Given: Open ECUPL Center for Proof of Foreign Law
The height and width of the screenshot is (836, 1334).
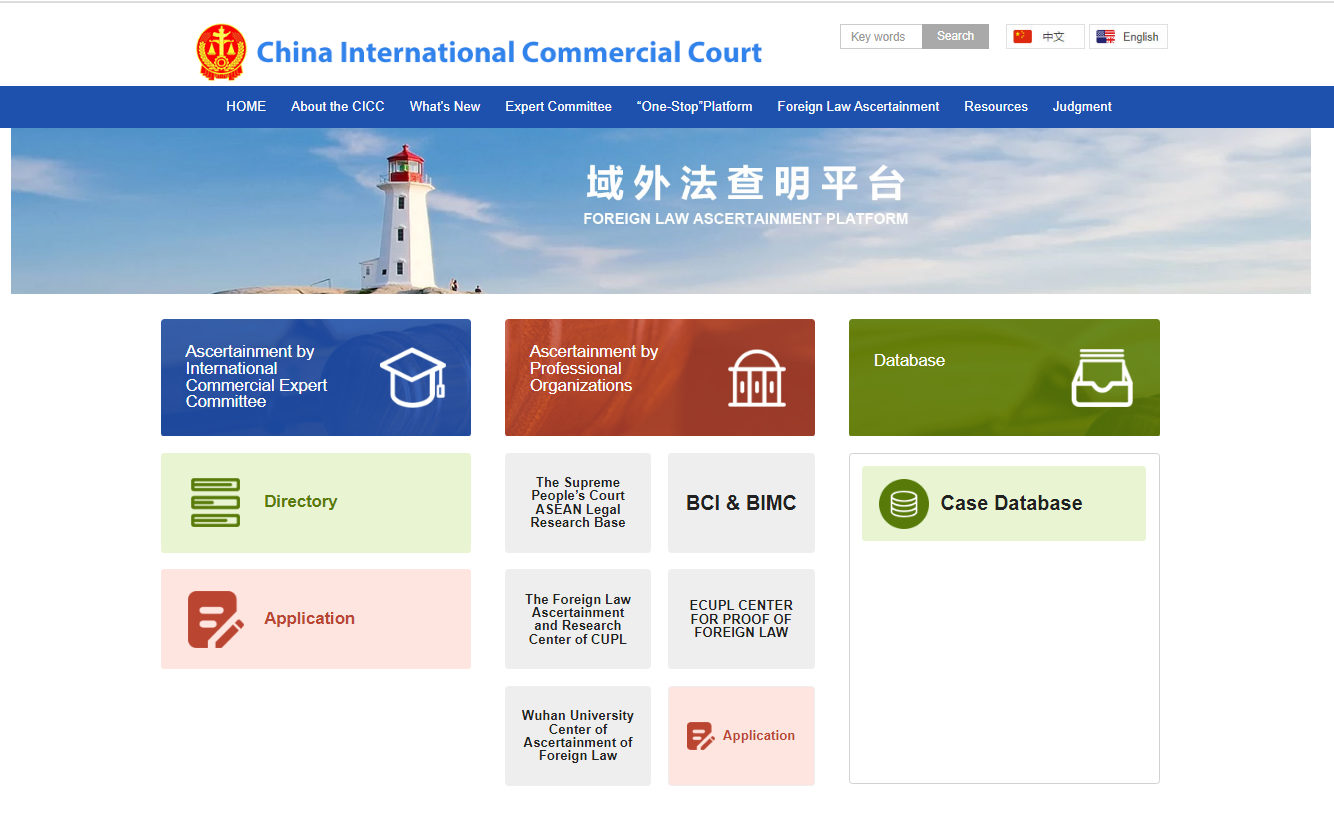Looking at the screenshot, I should click(x=741, y=619).
